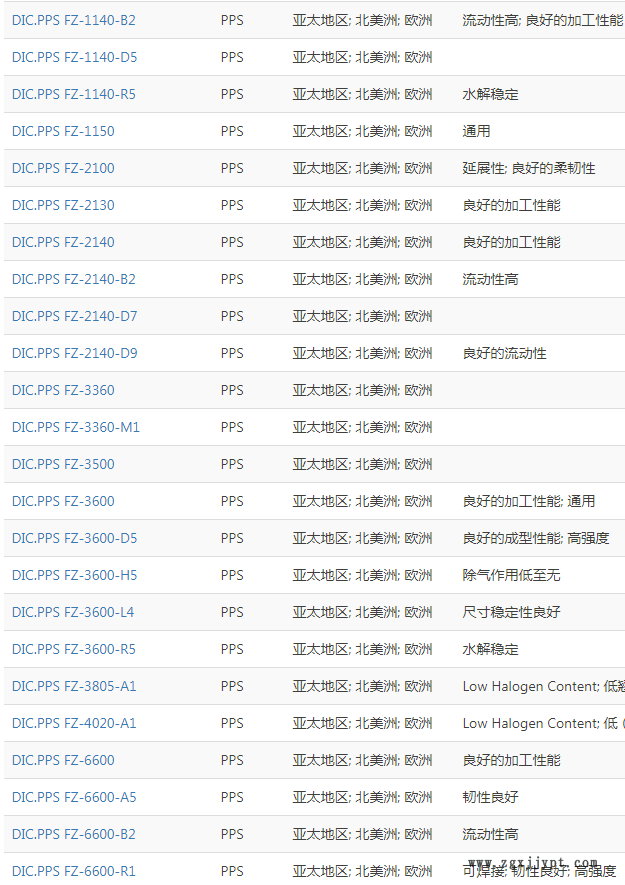Open the DIC.PPS FZ-3360-M1 link
The width and height of the screenshot is (625, 885).
pyautogui.click(x=76, y=427)
